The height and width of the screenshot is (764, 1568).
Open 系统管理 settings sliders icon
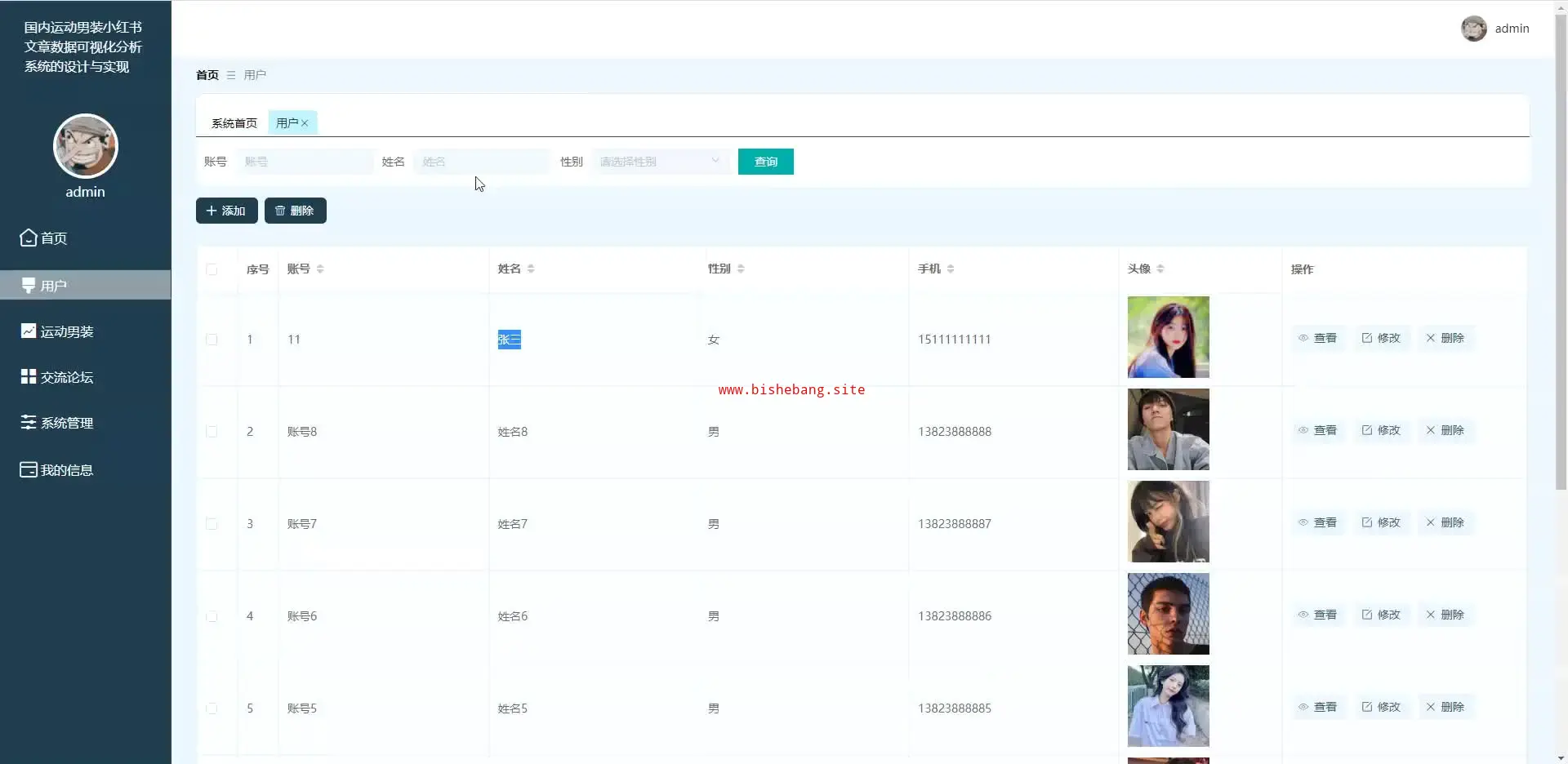(29, 422)
